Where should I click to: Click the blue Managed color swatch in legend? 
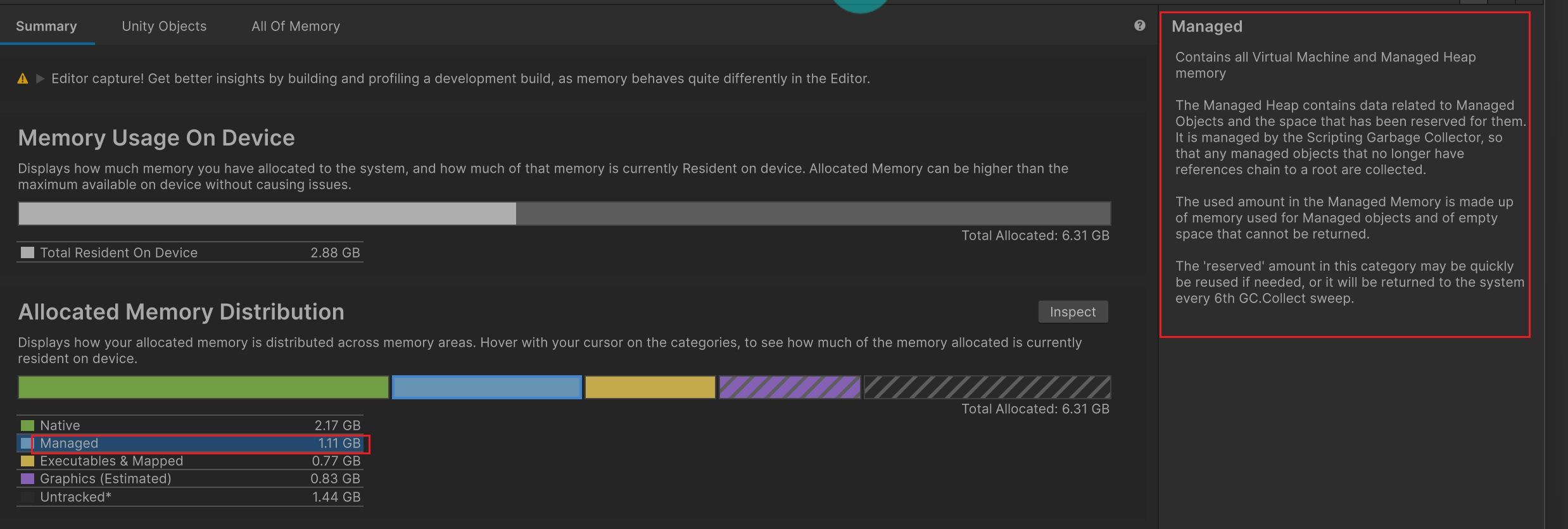point(27,443)
